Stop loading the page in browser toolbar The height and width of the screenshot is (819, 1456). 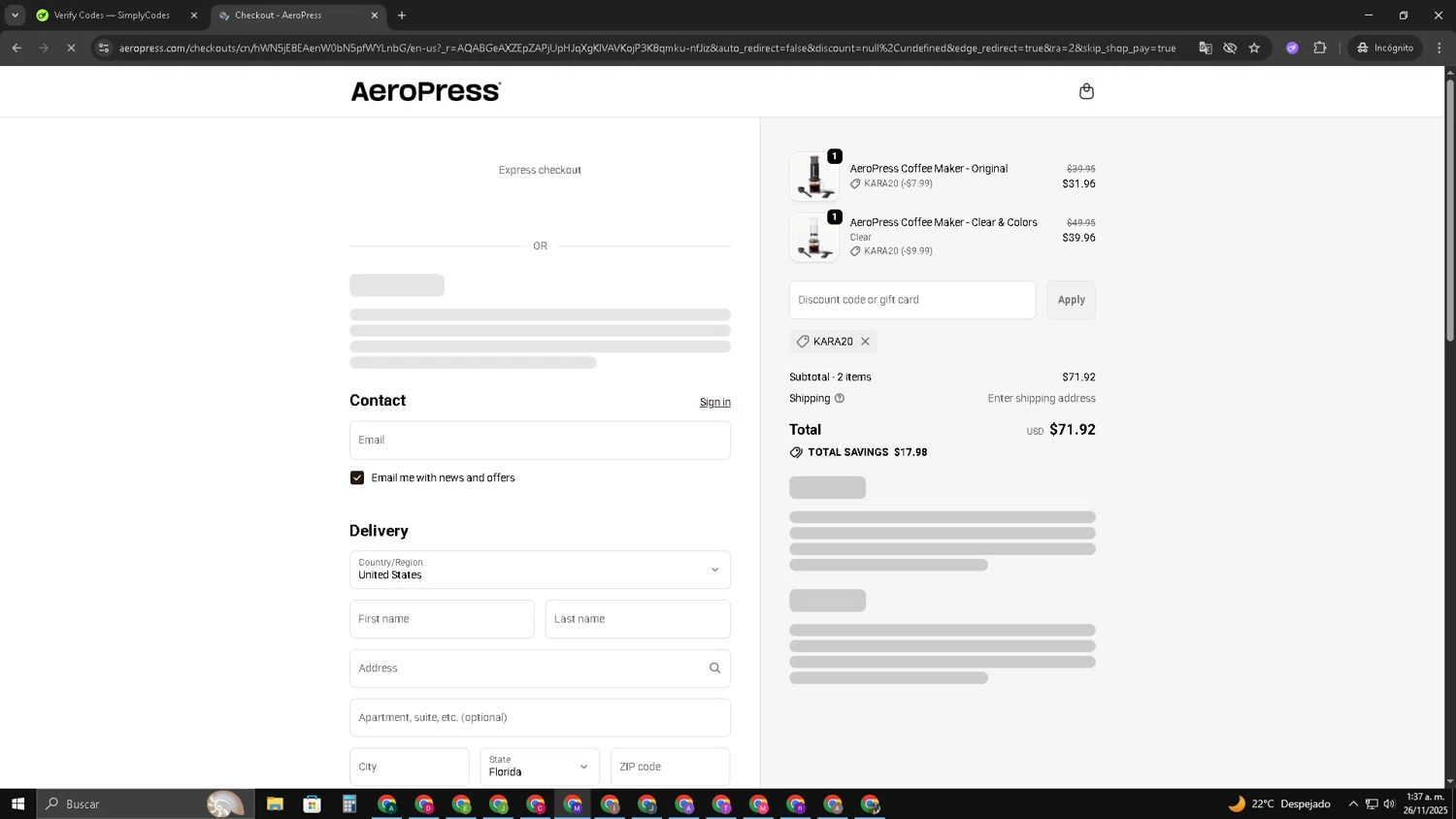coord(71,48)
